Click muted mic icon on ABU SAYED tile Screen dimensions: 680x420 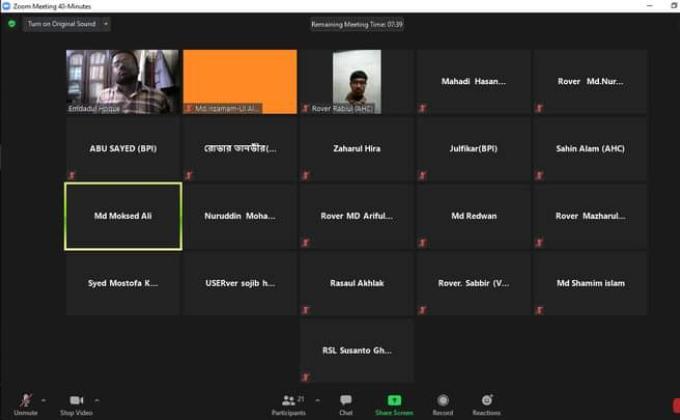click(72, 175)
